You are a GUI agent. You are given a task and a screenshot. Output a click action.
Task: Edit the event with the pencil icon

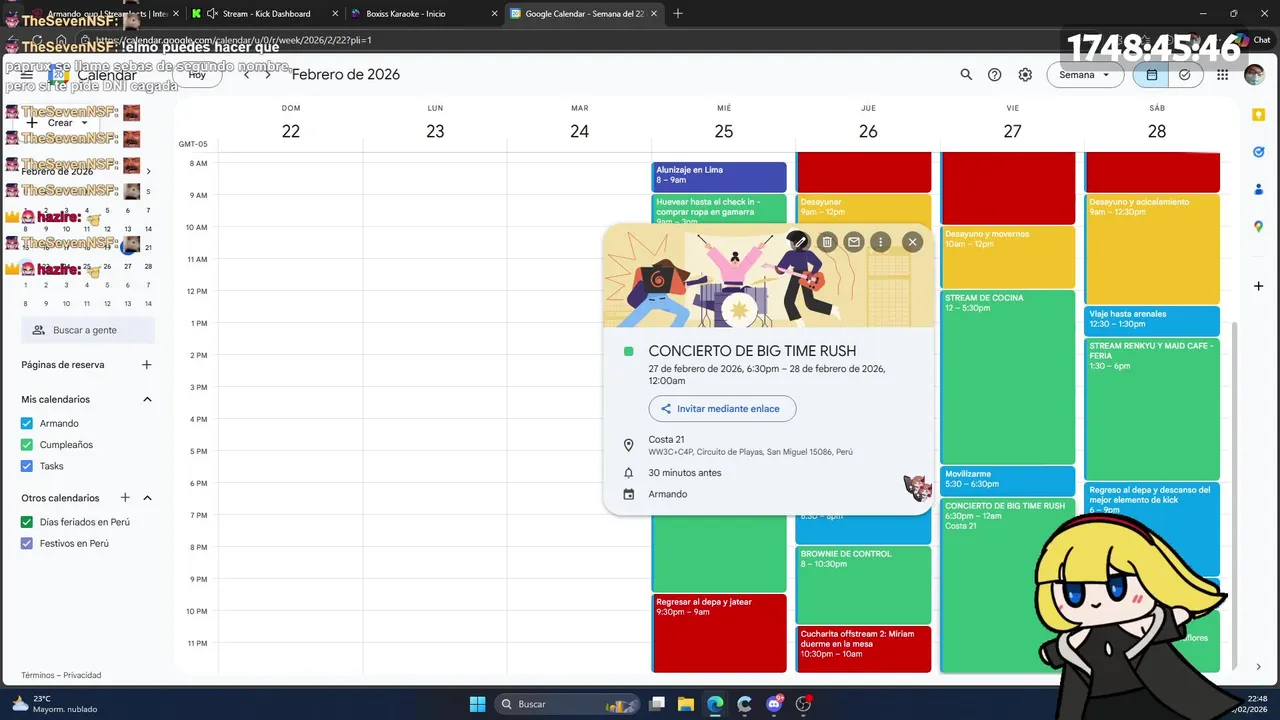798,242
